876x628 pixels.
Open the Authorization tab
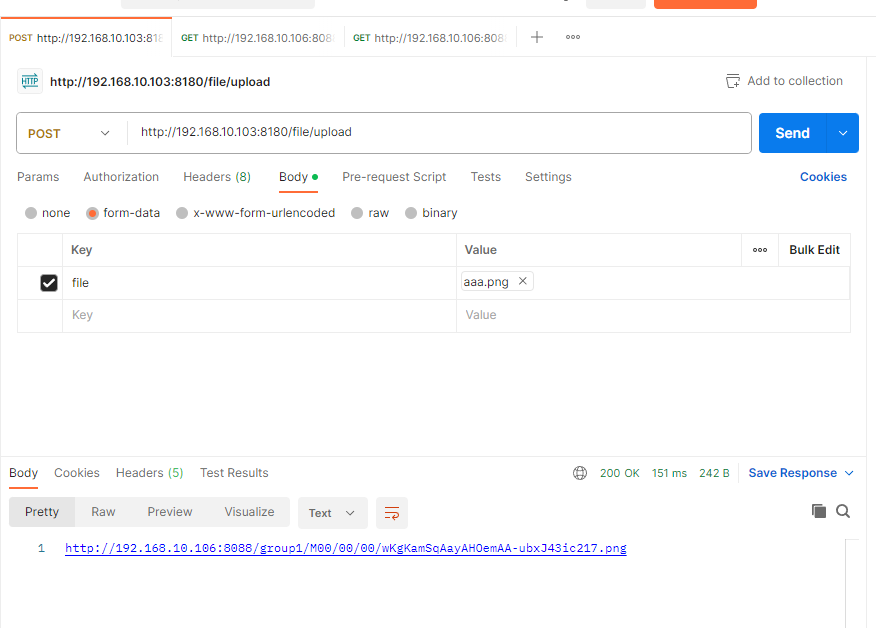click(x=121, y=177)
